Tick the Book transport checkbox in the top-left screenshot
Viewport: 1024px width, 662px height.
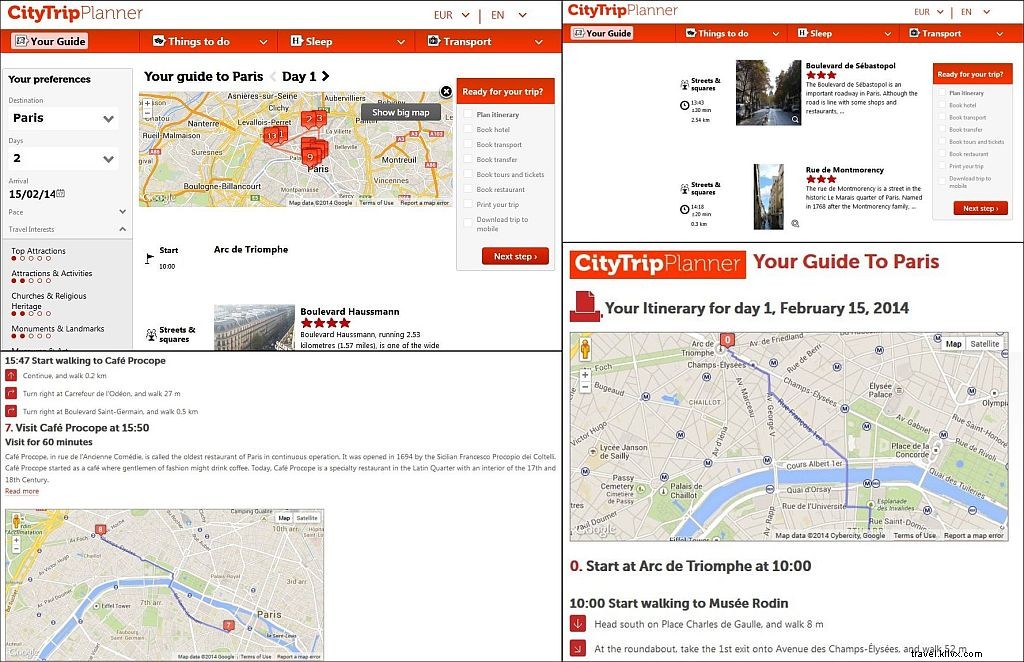pyautogui.click(x=468, y=144)
